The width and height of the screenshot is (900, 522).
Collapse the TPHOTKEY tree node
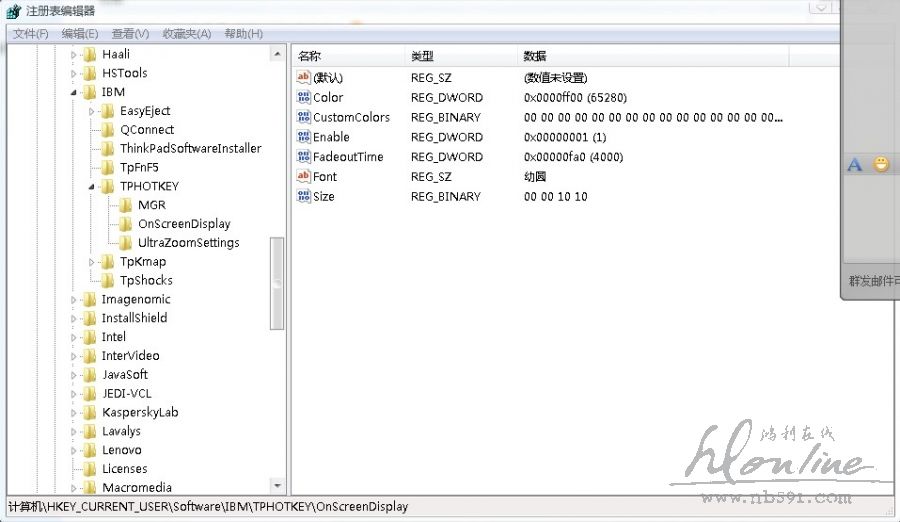click(x=91, y=187)
